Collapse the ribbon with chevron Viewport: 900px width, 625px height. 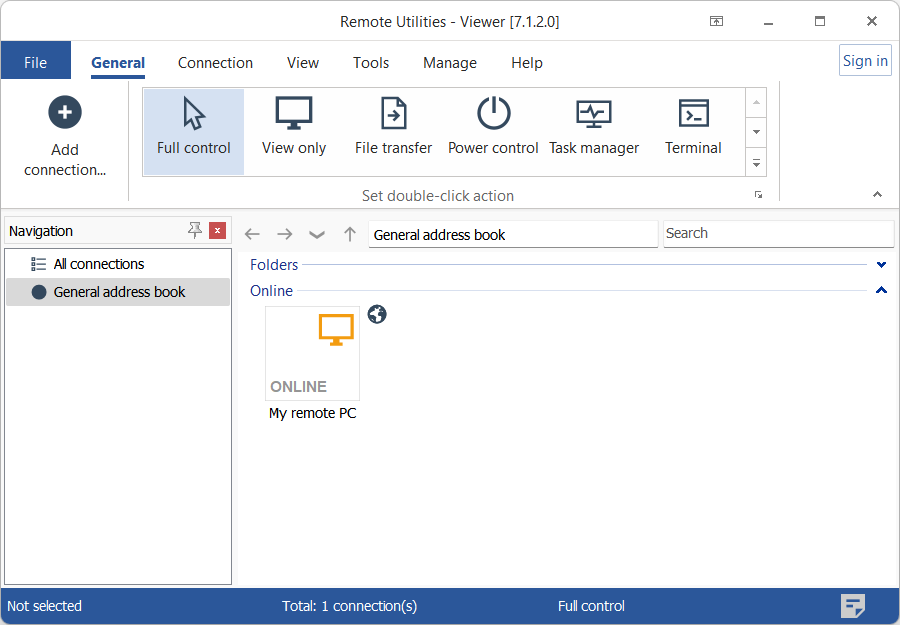[x=878, y=195]
